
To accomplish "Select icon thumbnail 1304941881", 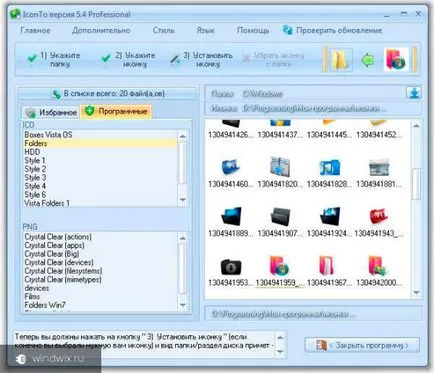I will pyautogui.click(x=379, y=172).
